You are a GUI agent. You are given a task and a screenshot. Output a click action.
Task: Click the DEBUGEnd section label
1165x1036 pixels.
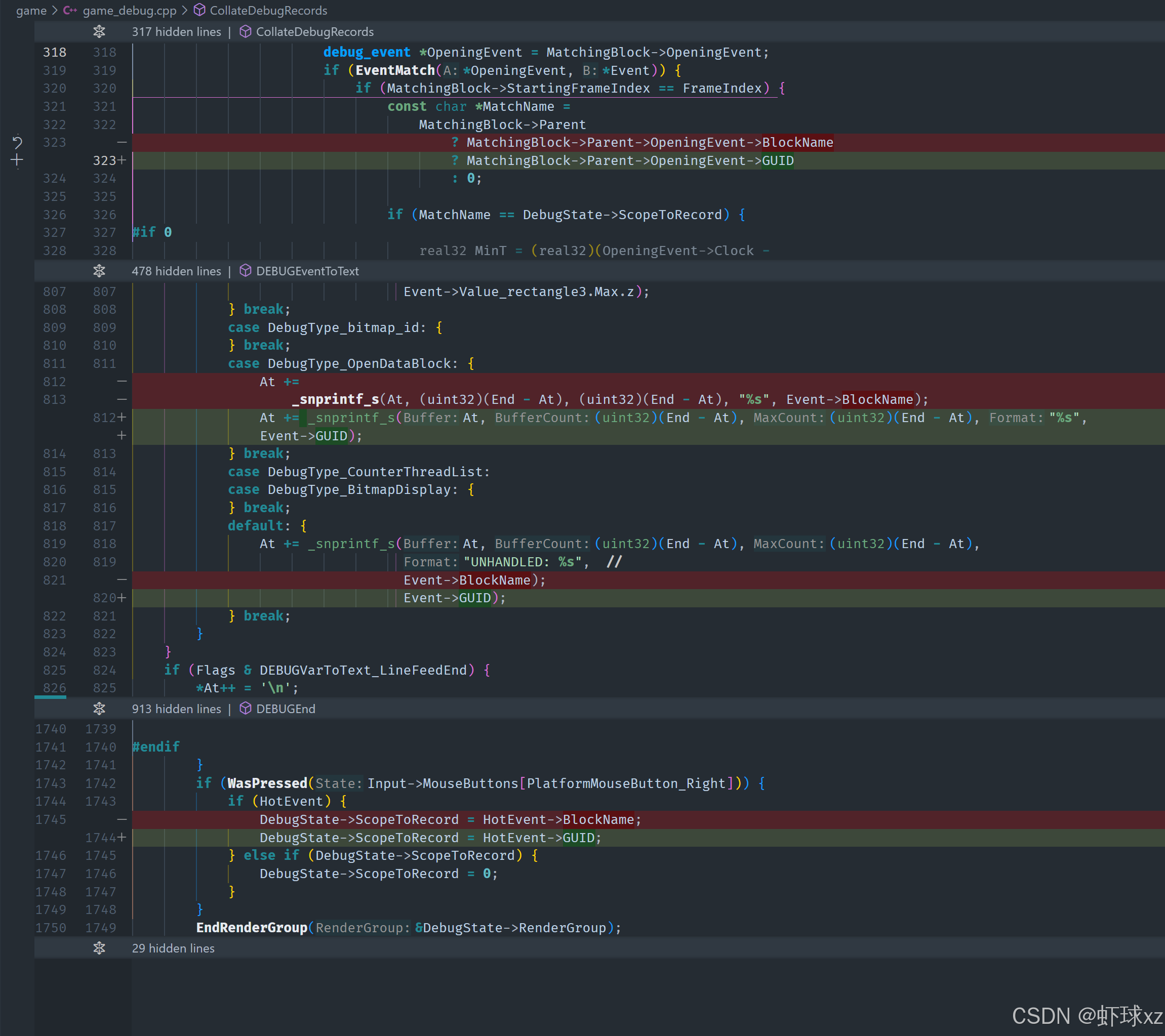286,709
